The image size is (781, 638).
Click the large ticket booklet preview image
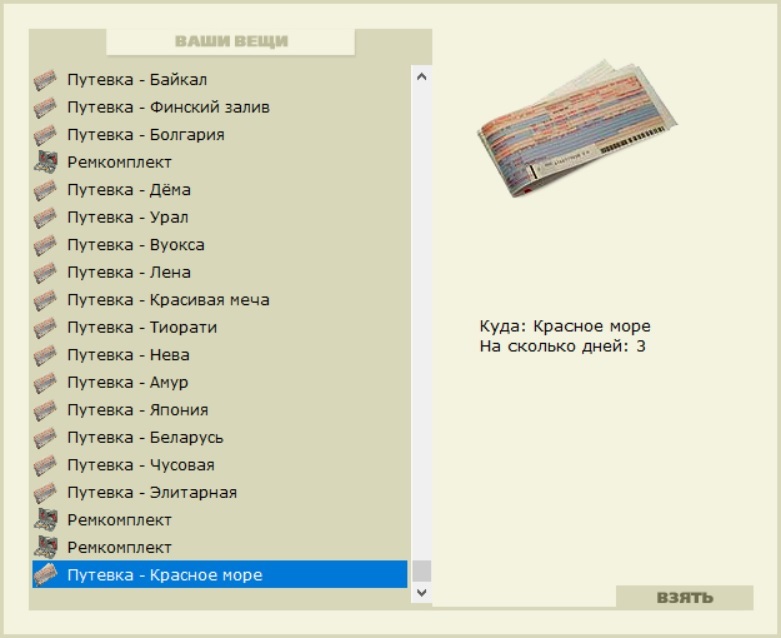(577, 128)
